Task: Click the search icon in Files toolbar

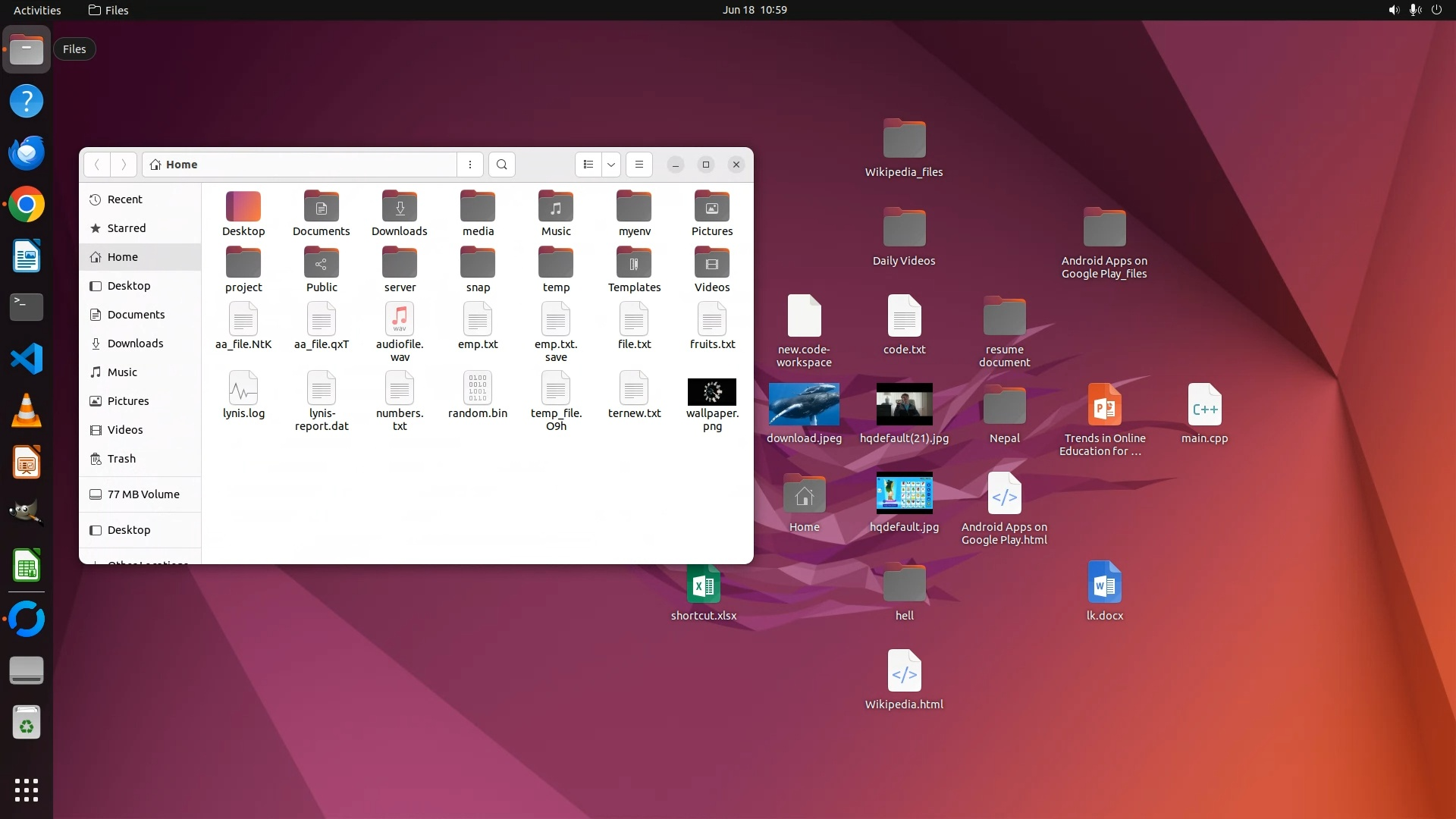Action: [501, 165]
